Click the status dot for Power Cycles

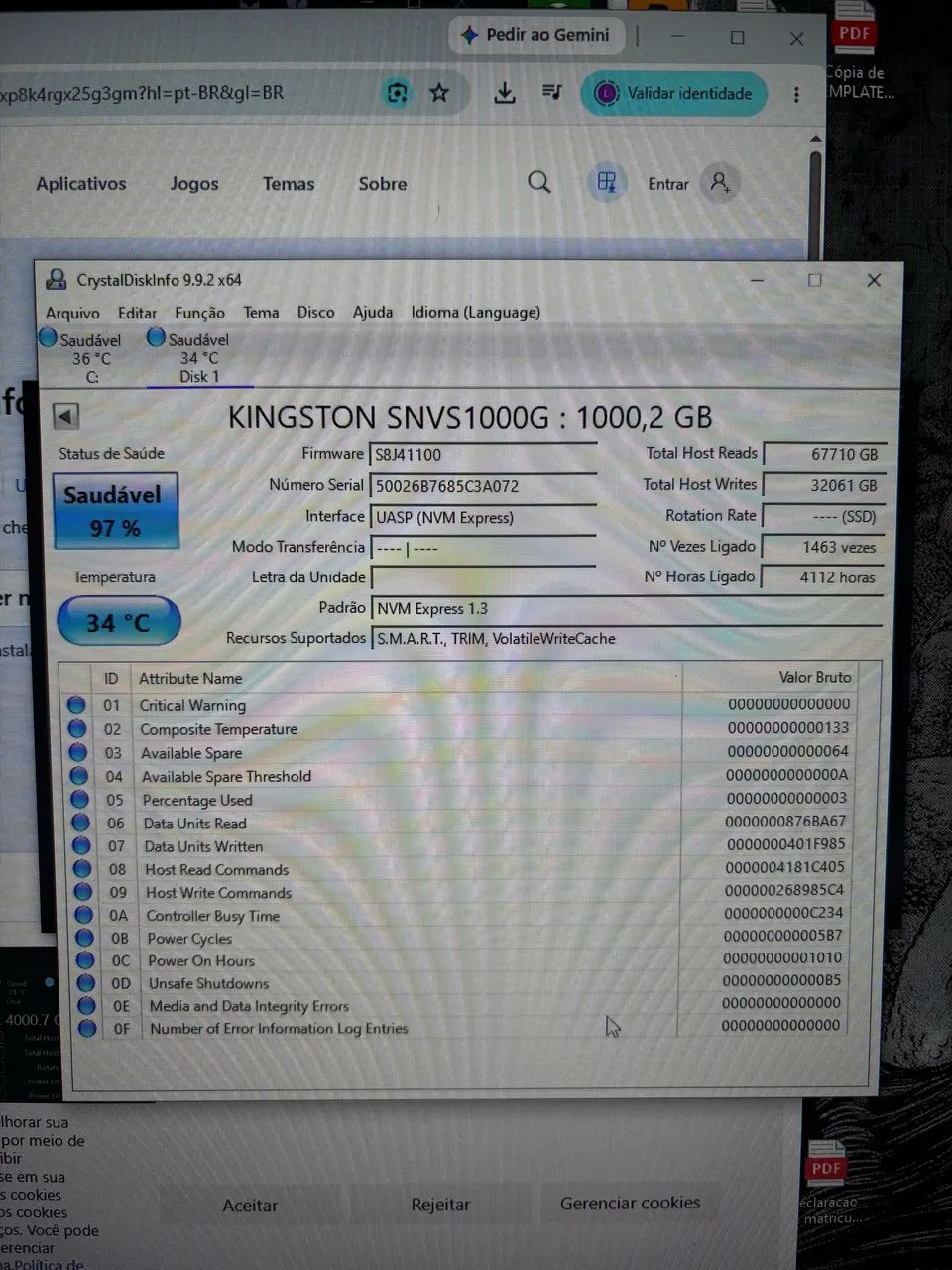click(85, 938)
